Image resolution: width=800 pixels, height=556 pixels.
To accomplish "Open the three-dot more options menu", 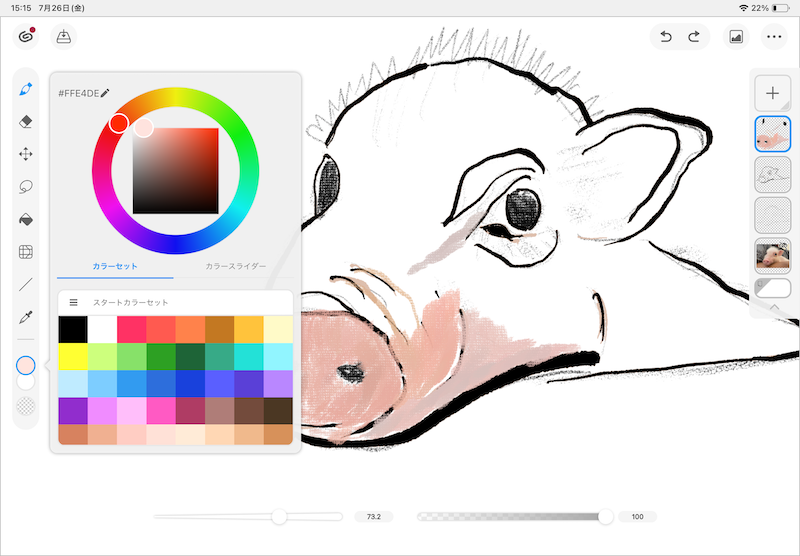I will (x=774, y=37).
